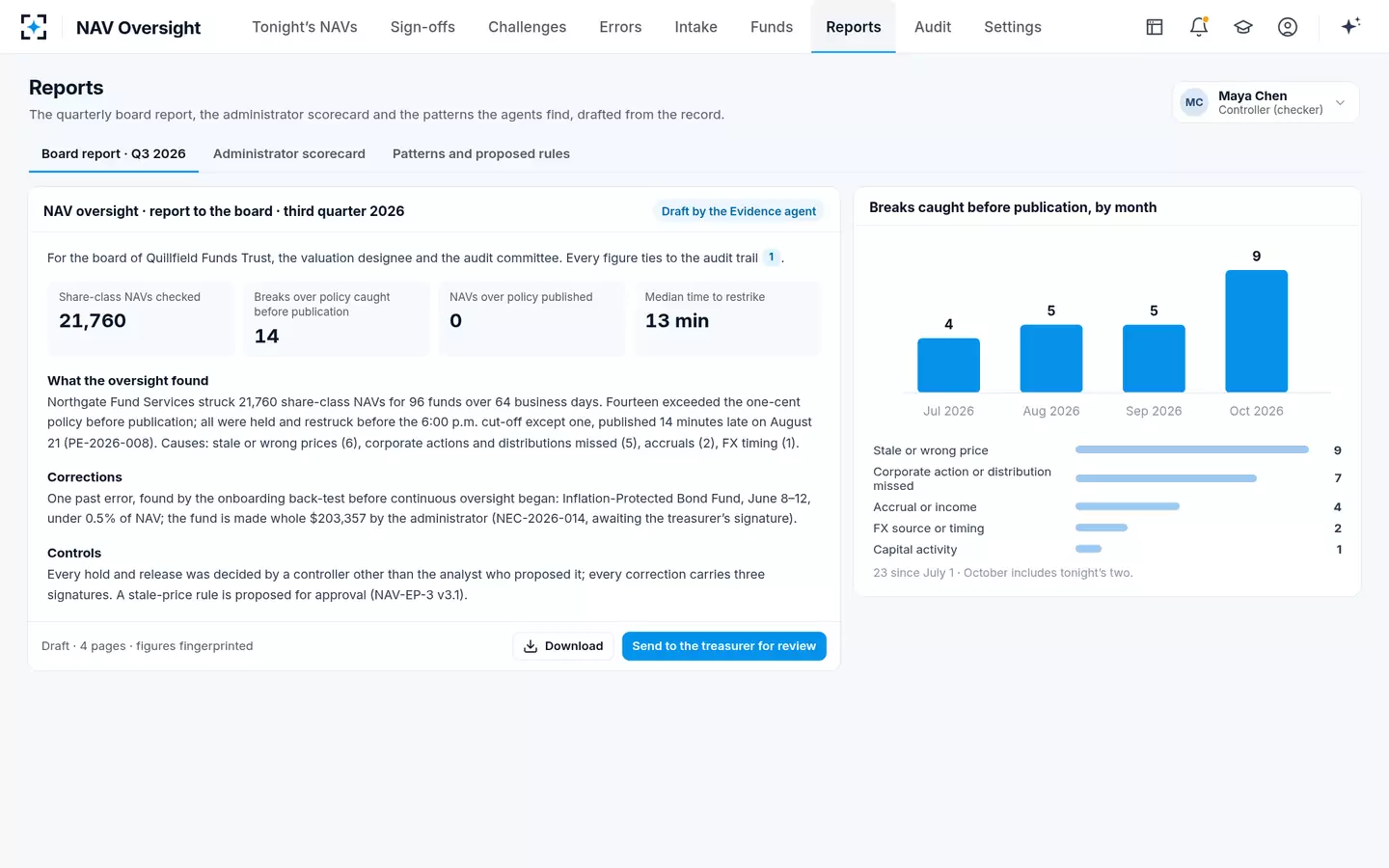Open the Challenges section
The width and height of the screenshot is (1389, 868).
527,27
